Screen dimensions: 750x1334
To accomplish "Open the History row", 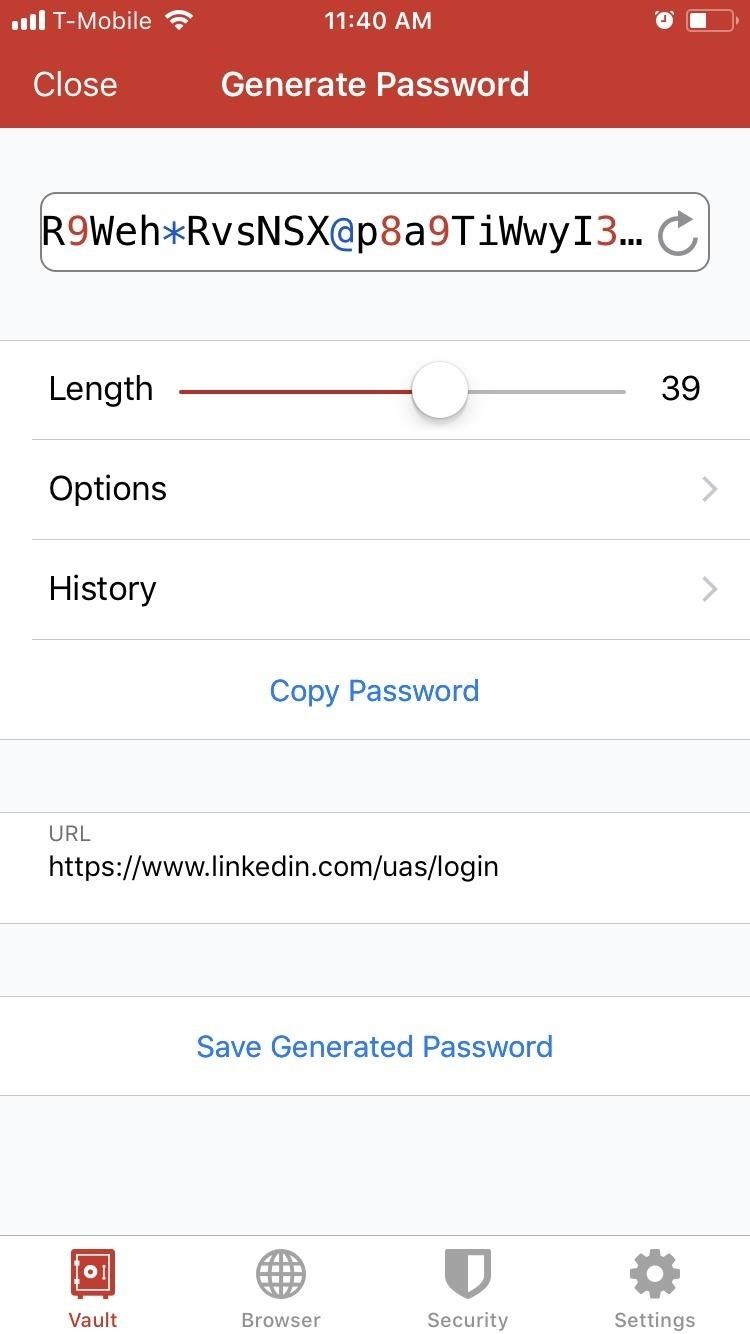I will pos(375,589).
